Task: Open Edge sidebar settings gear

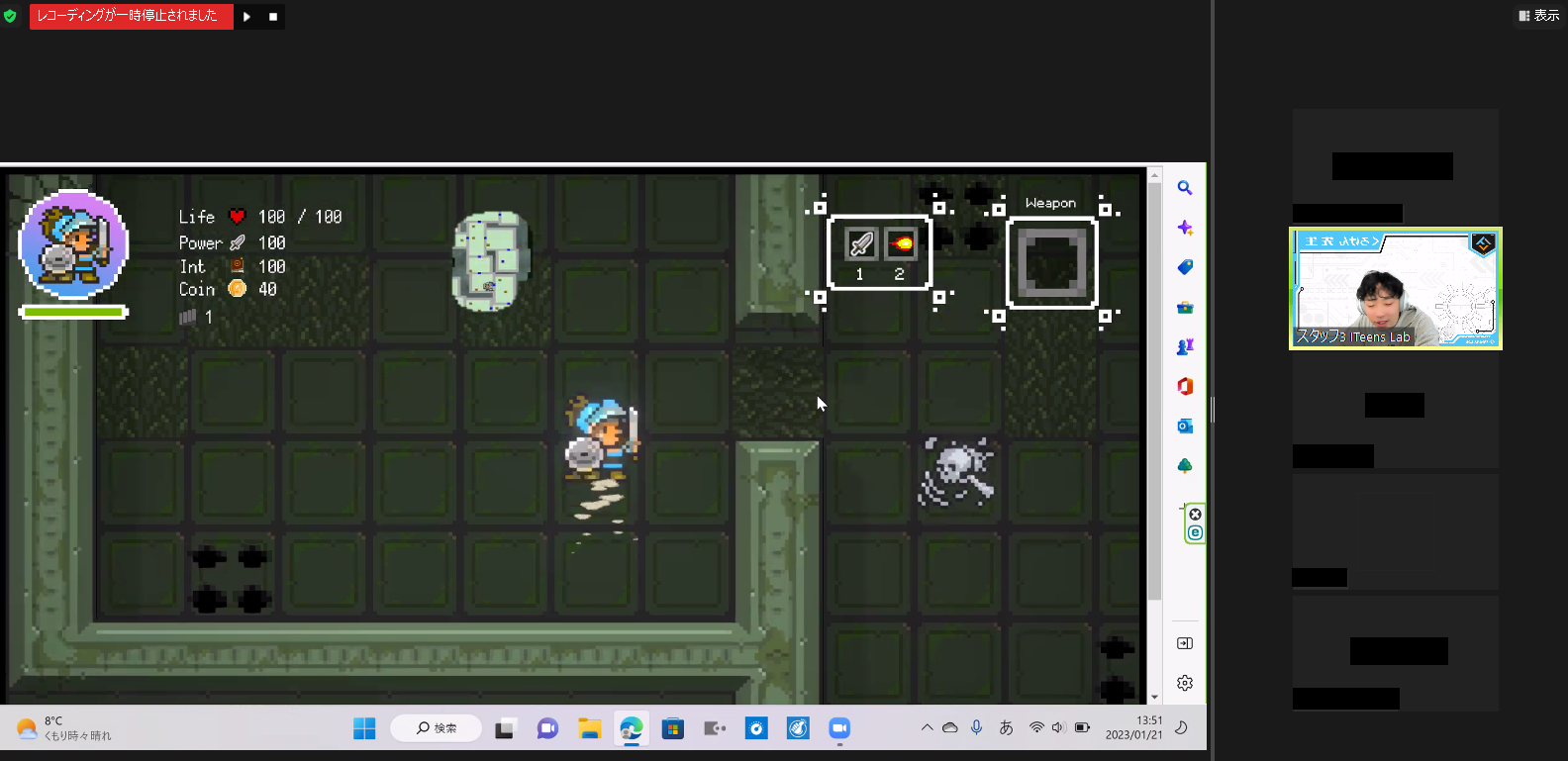Action: (1185, 683)
